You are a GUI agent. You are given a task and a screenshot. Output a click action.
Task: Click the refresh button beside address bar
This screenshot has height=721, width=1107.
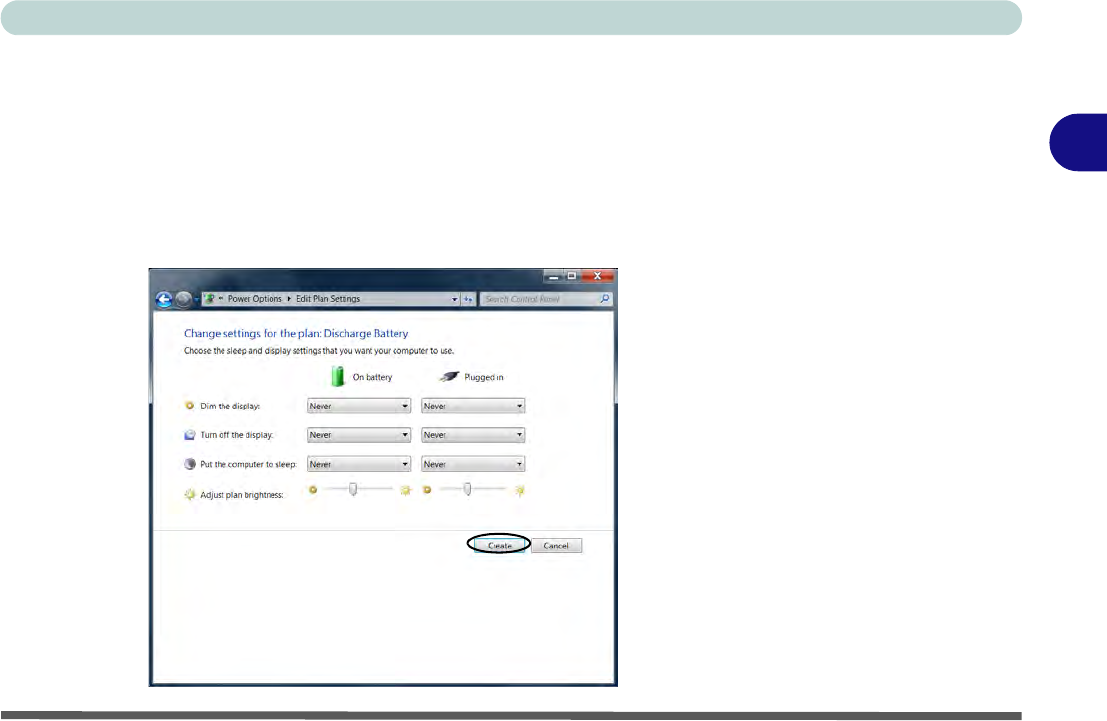pyautogui.click(x=468, y=299)
